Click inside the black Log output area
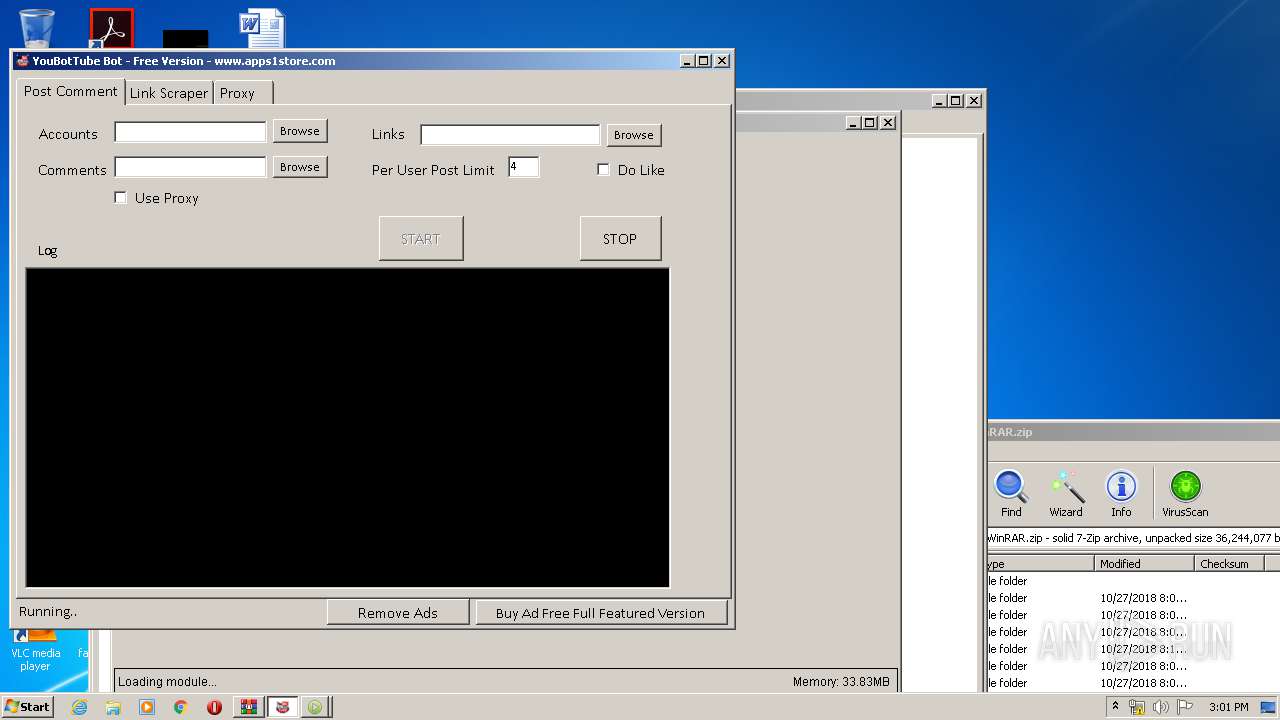Image resolution: width=1280 pixels, height=720 pixels. click(x=347, y=428)
